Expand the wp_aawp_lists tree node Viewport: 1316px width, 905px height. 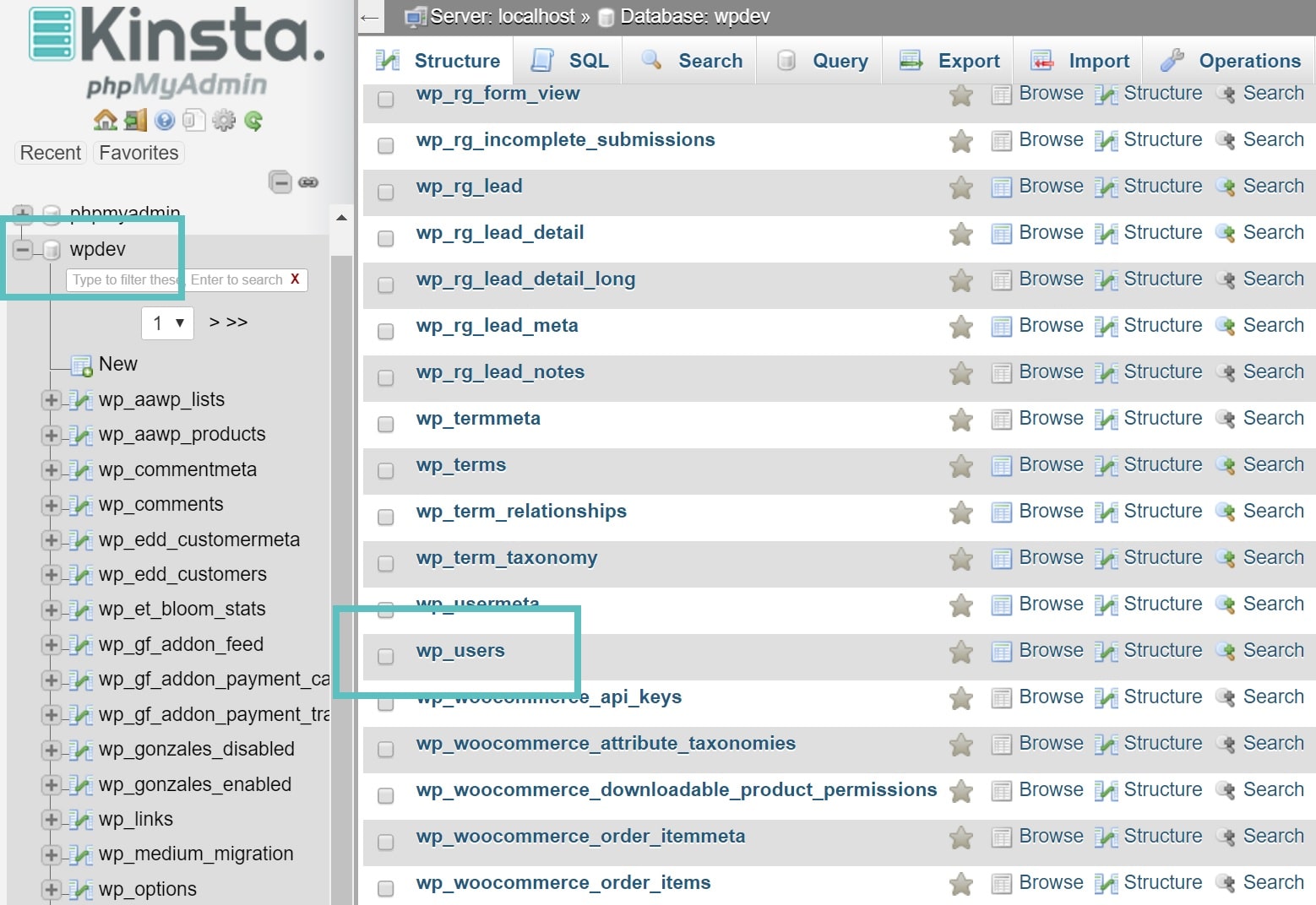tap(52, 400)
